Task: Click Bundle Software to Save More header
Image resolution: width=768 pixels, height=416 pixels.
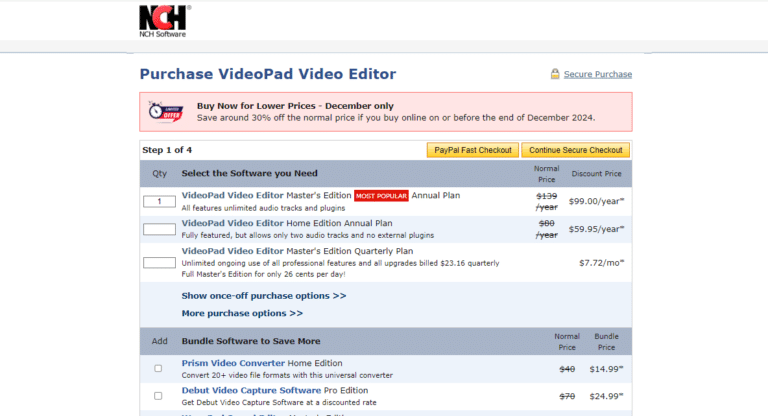Action: 251,341
